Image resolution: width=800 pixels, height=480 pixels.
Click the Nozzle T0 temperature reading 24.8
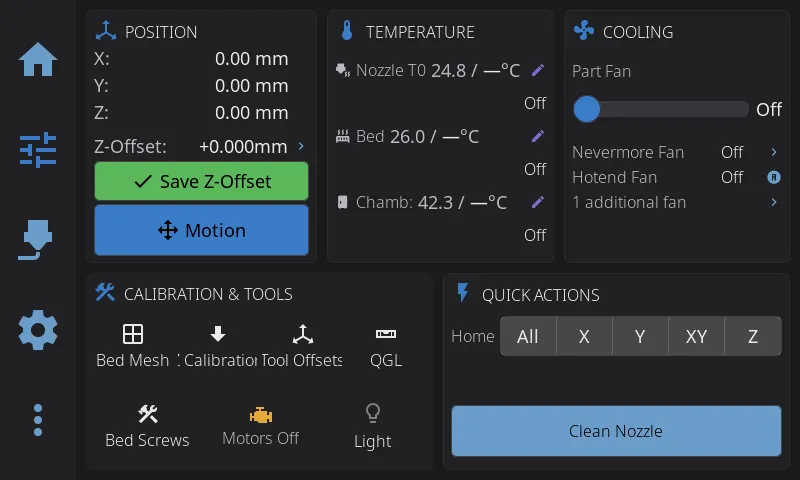[448, 70]
